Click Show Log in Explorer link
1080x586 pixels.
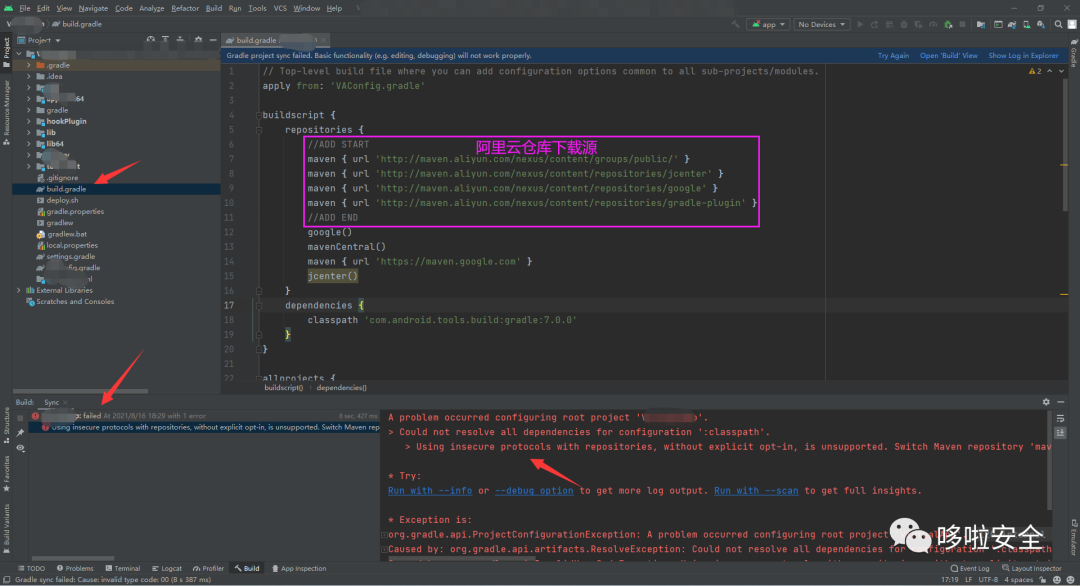pos(1023,56)
